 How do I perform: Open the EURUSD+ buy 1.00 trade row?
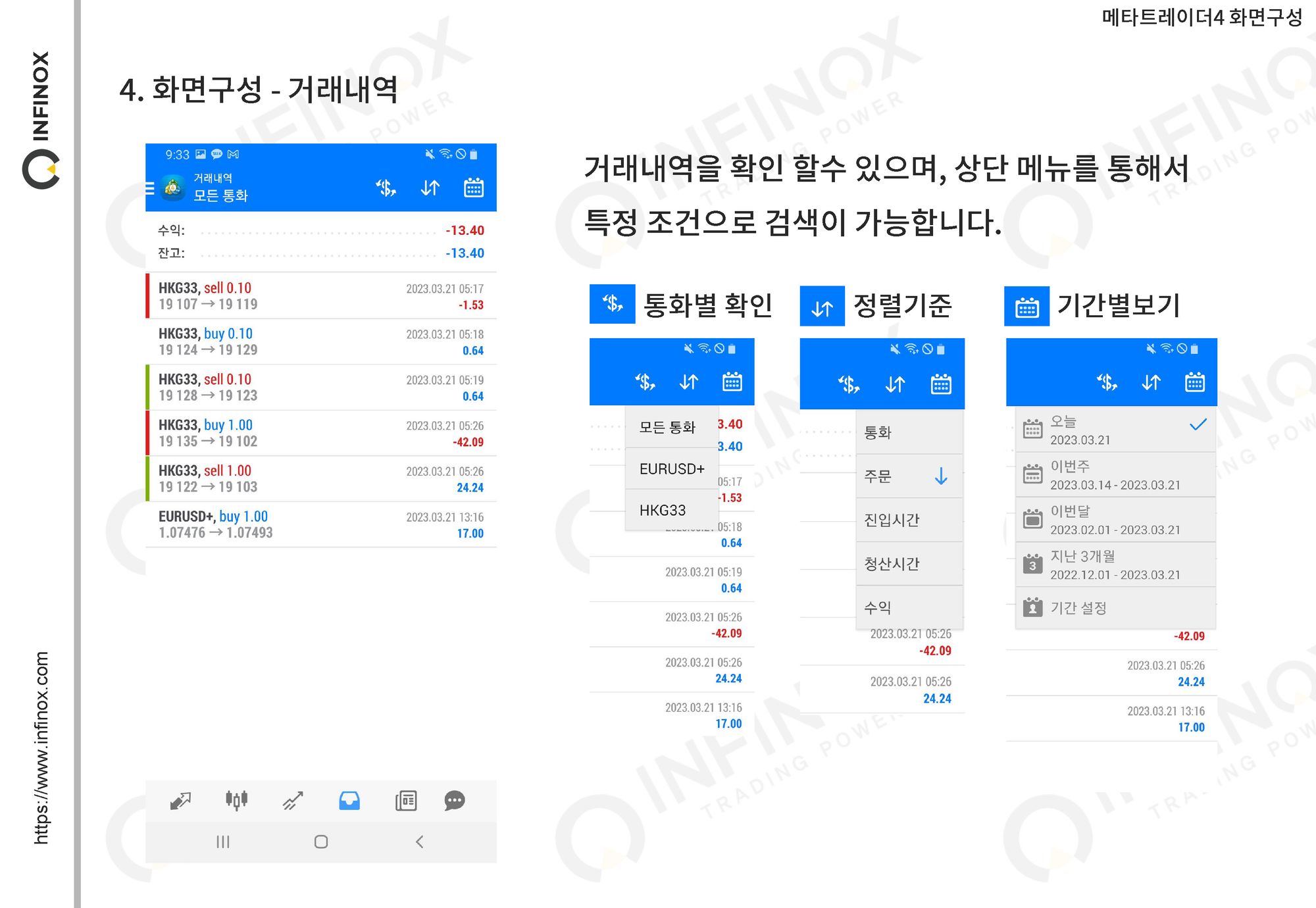[321, 524]
